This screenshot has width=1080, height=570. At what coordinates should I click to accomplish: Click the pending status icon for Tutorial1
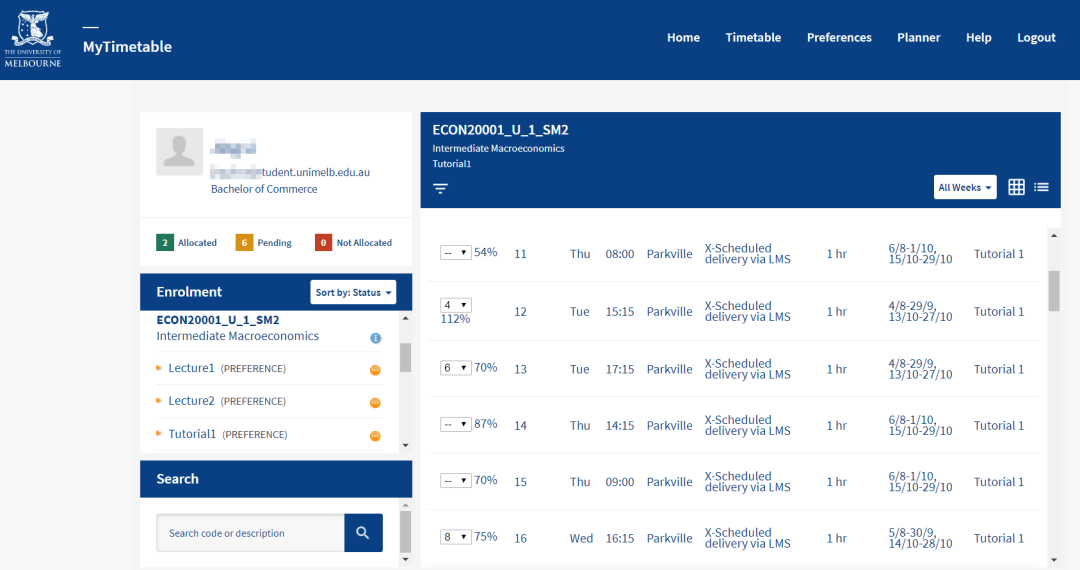(375, 436)
